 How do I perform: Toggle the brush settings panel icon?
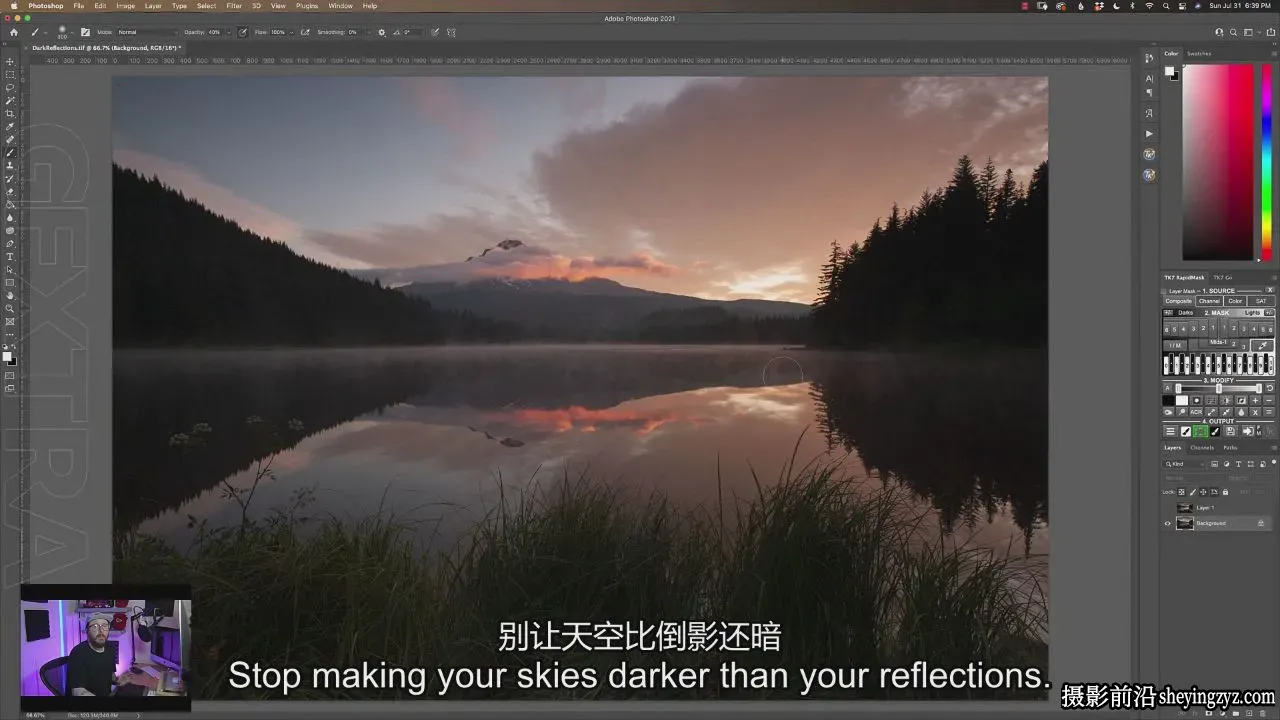pos(85,32)
